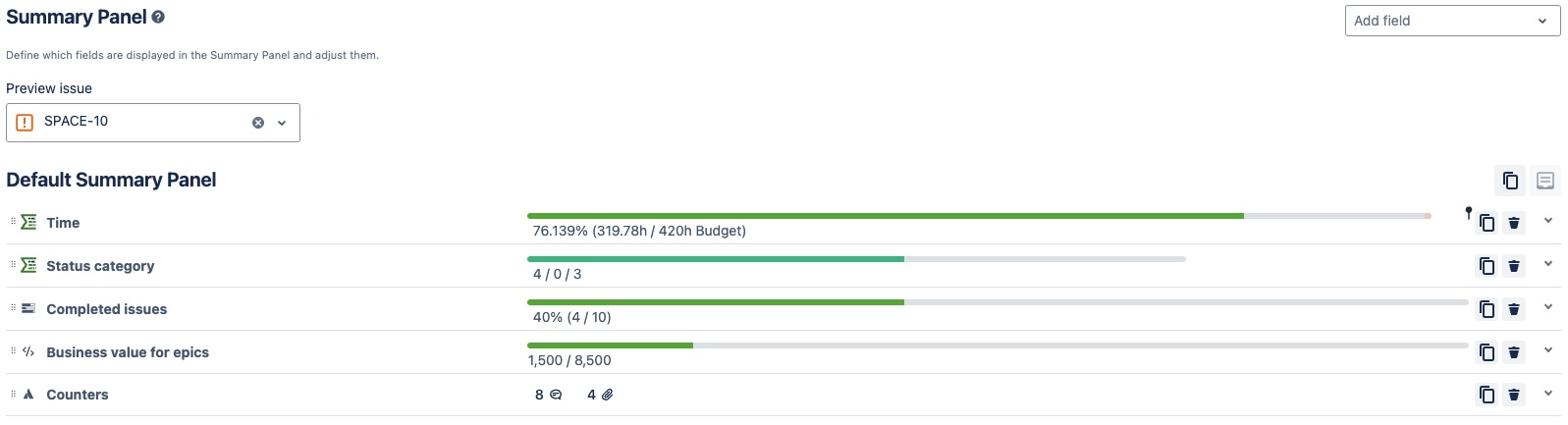Screen dimensions: 1568x425
Task: Delete the Counters field
Action: [1514, 395]
